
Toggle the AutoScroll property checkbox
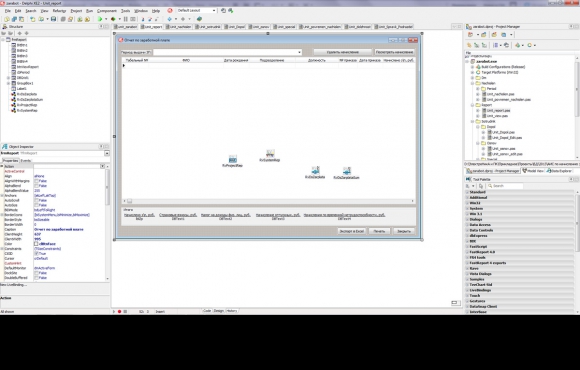[x=36, y=200]
